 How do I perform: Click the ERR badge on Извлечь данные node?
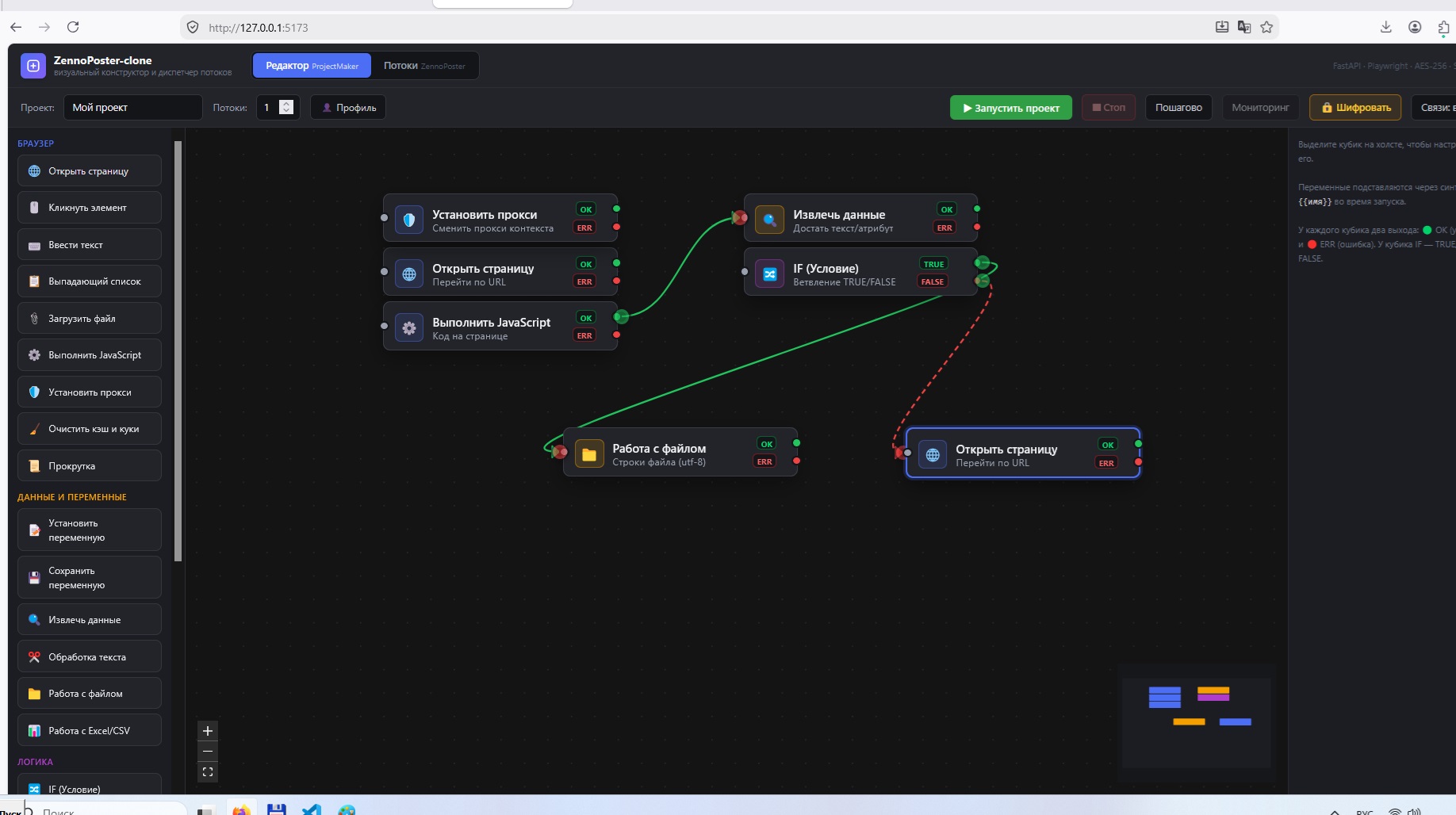pyautogui.click(x=944, y=228)
